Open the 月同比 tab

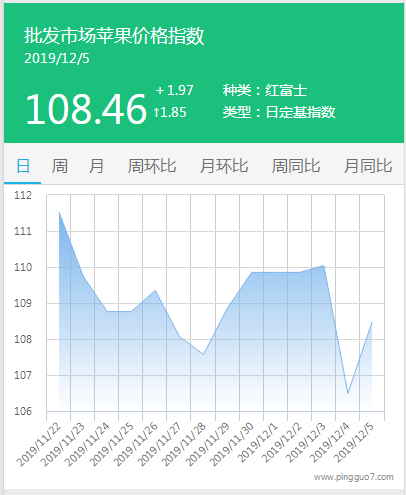pos(368,166)
